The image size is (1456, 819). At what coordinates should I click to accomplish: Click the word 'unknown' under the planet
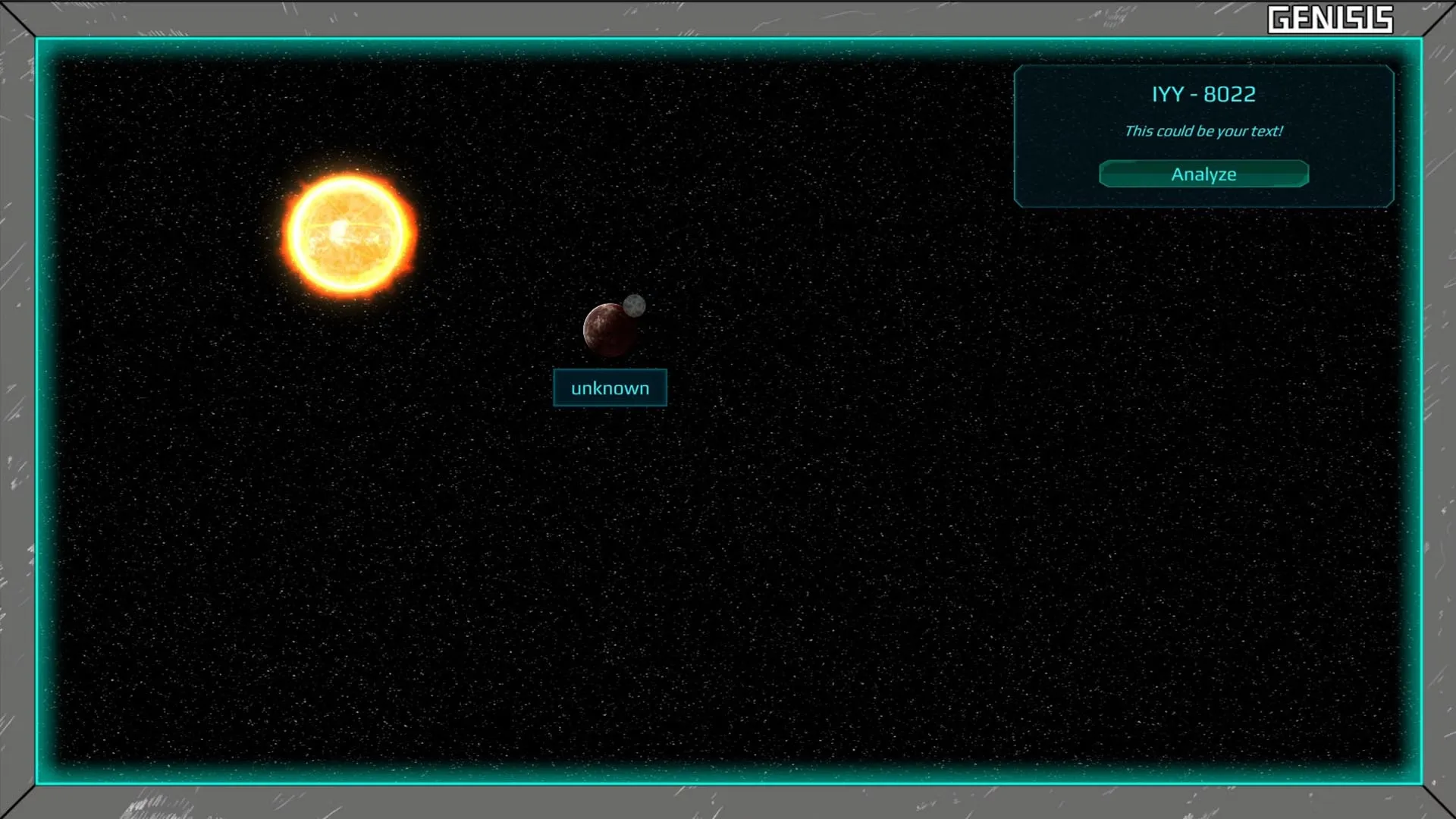pyautogui.click(x=610, y=388)
